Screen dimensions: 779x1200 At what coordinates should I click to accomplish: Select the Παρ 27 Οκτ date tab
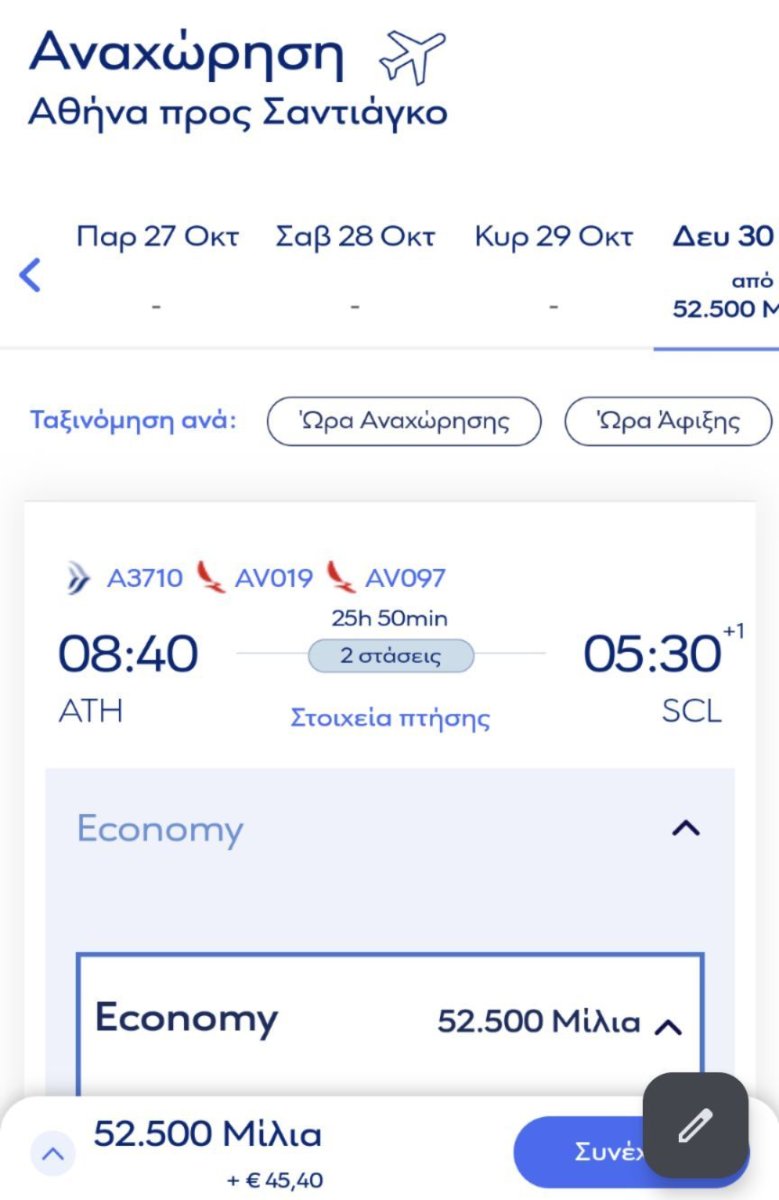pos(157,265)
